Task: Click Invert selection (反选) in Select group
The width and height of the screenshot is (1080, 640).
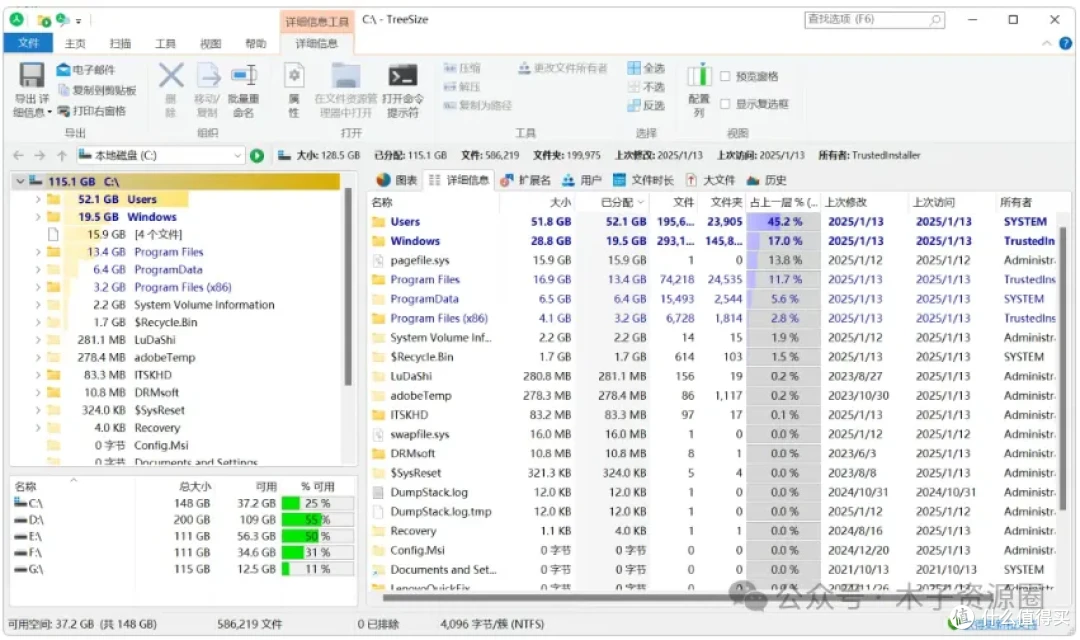Action: (646, 105)
